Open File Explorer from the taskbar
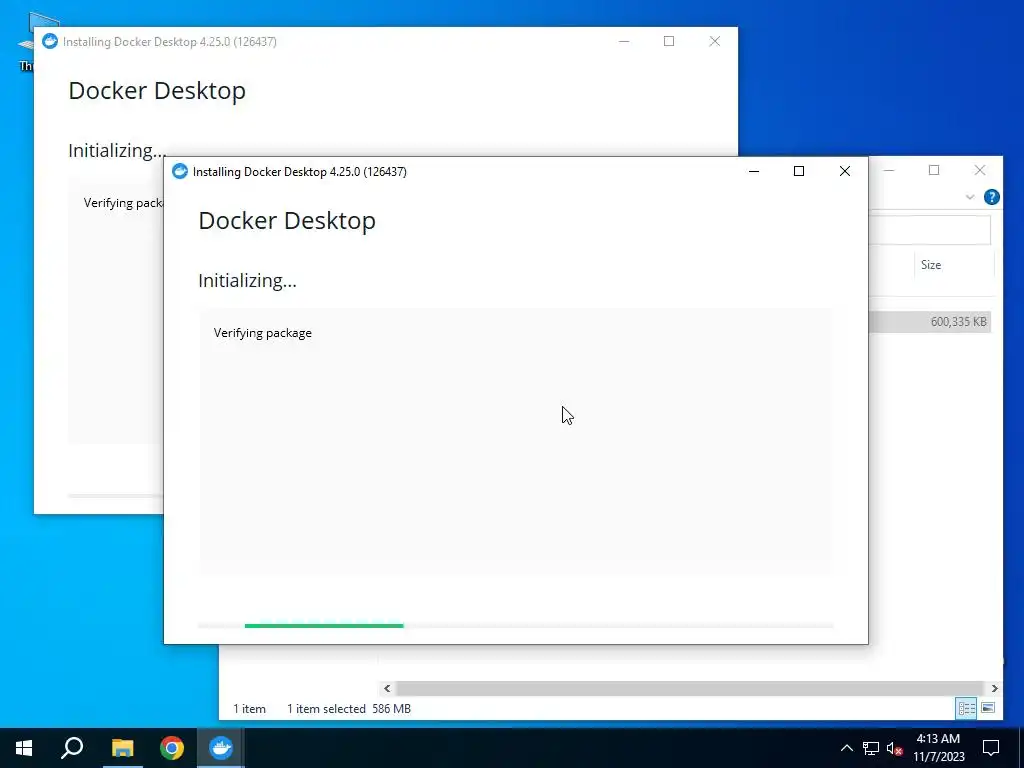This screenshot has width=1024, height=768. click(122, 748)
